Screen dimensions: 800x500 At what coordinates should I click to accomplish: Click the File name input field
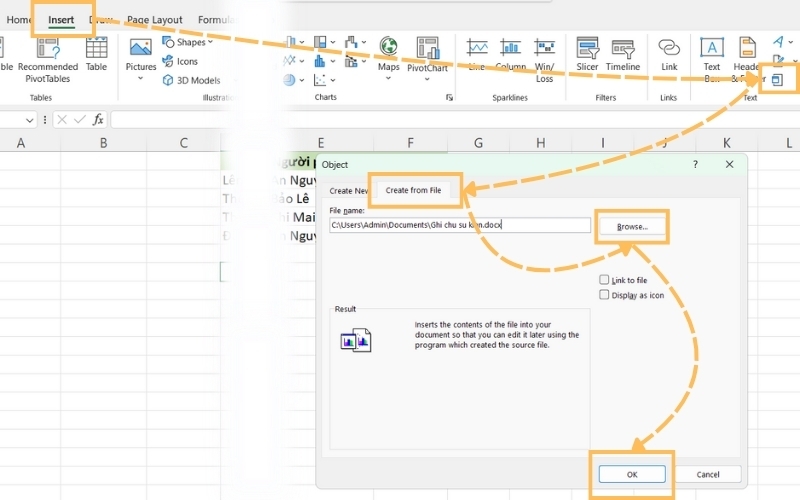coord(460,225)
